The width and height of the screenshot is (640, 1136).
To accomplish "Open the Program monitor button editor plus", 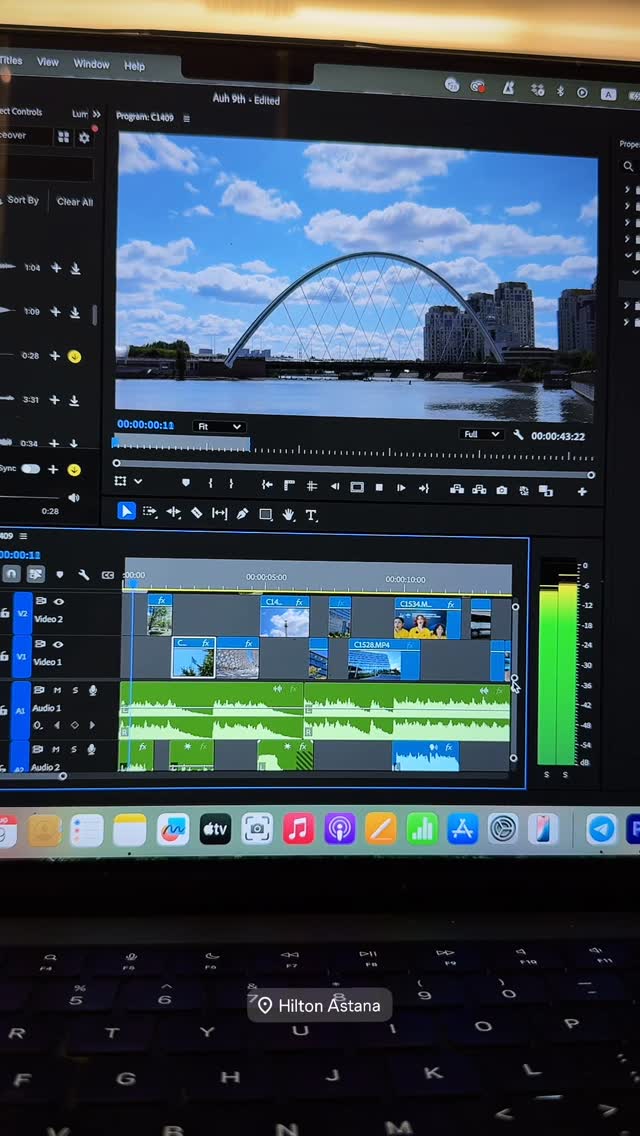I will coord(582,492).
